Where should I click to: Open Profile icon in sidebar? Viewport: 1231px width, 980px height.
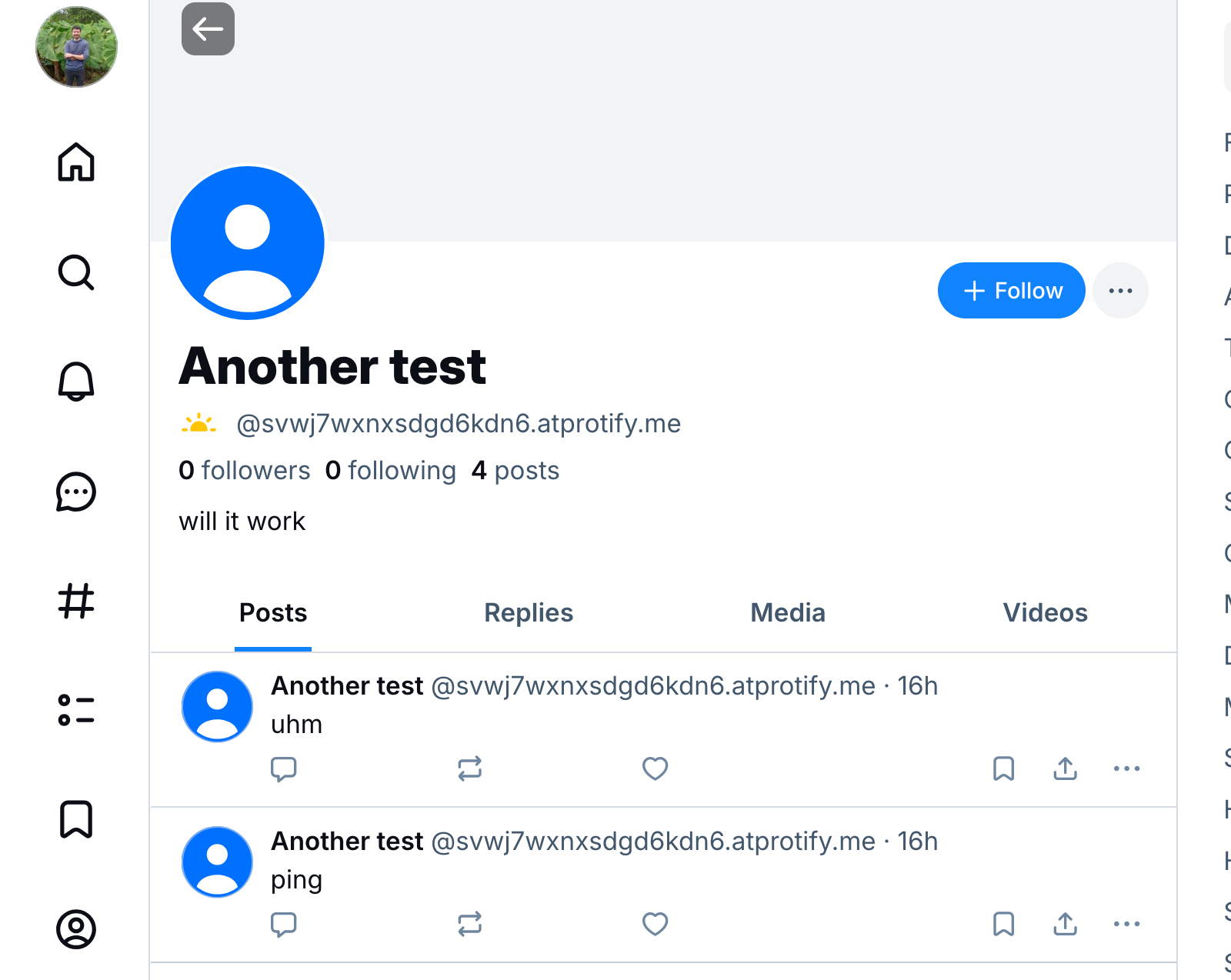(76, 929)
